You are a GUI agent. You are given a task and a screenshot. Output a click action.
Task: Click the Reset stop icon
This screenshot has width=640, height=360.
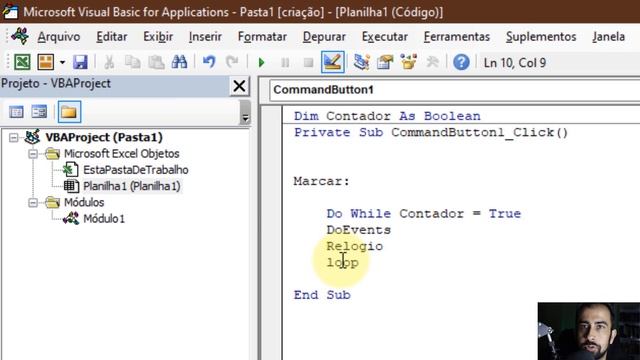(309, 62)
